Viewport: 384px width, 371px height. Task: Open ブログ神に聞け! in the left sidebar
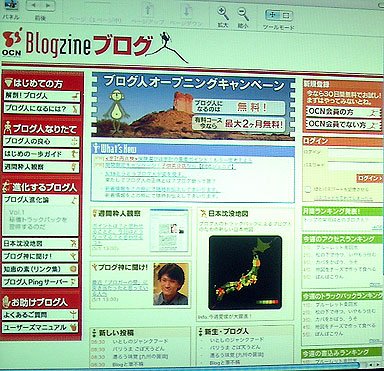coord(40,256)
